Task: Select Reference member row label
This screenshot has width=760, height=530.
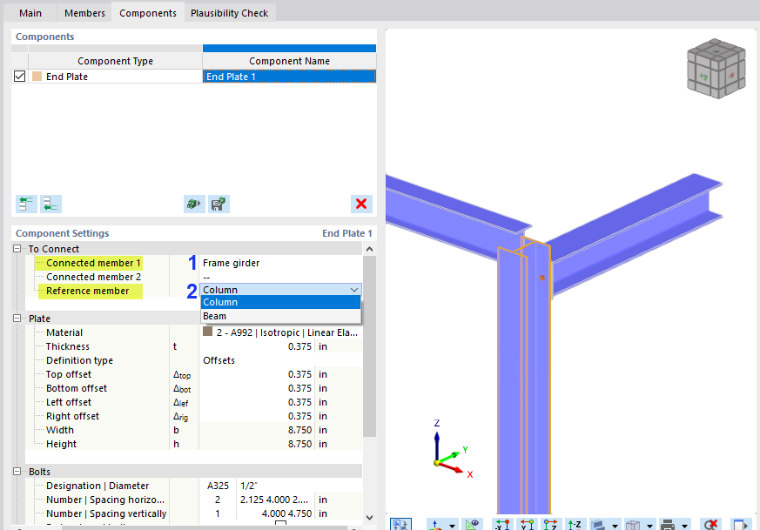Action: pyautogui.click(x=88, y=291)
